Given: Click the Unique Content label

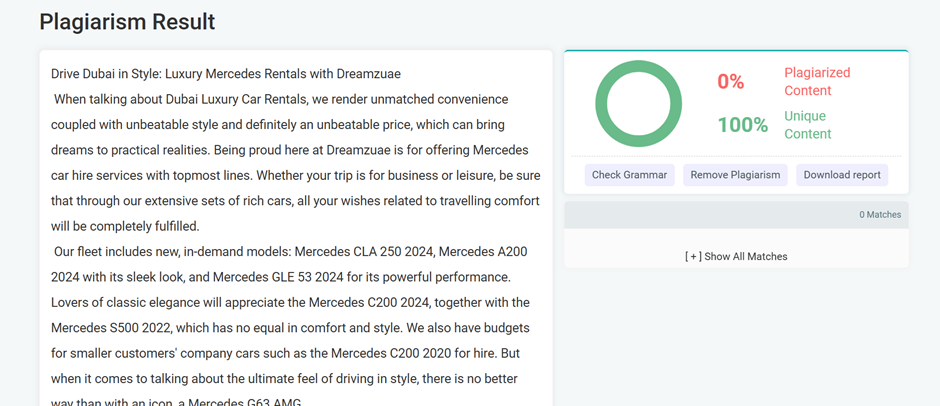Looking at the screenshot, I should [808, 125].
